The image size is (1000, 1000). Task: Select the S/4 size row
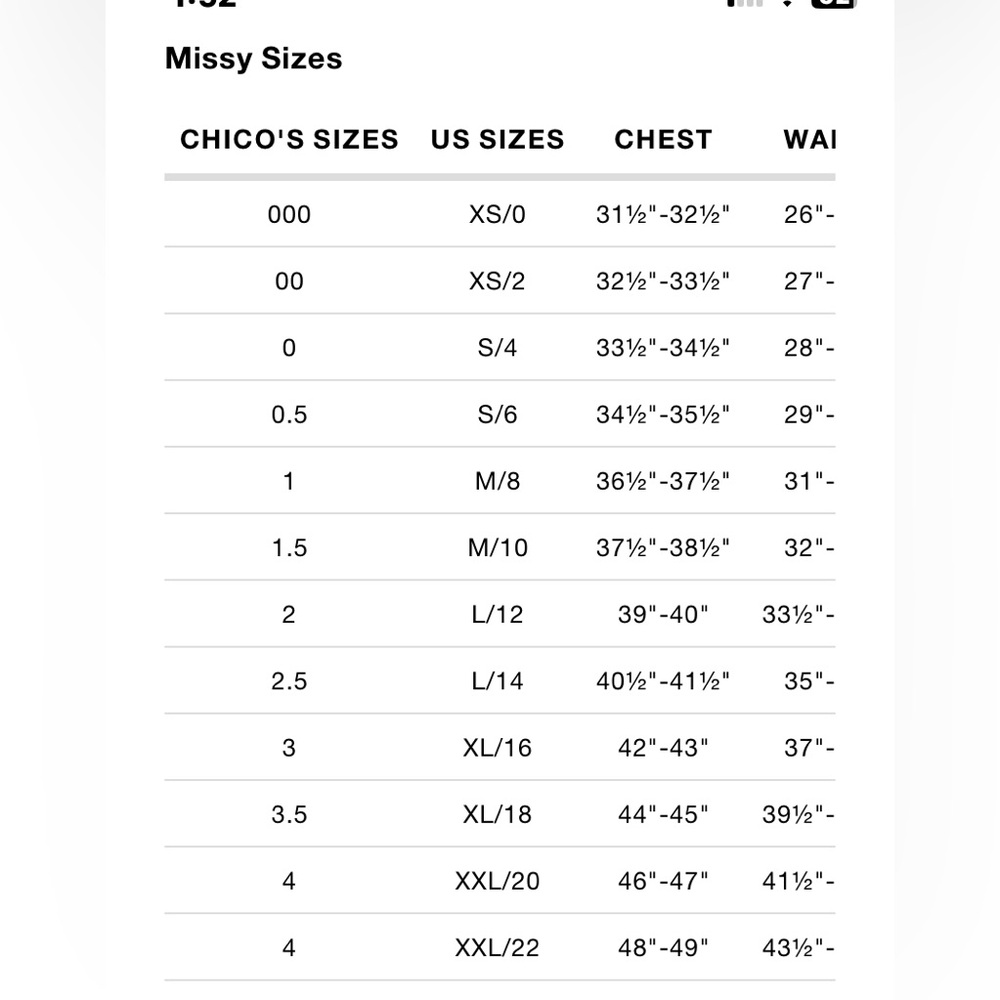click(x=500, y=348)
